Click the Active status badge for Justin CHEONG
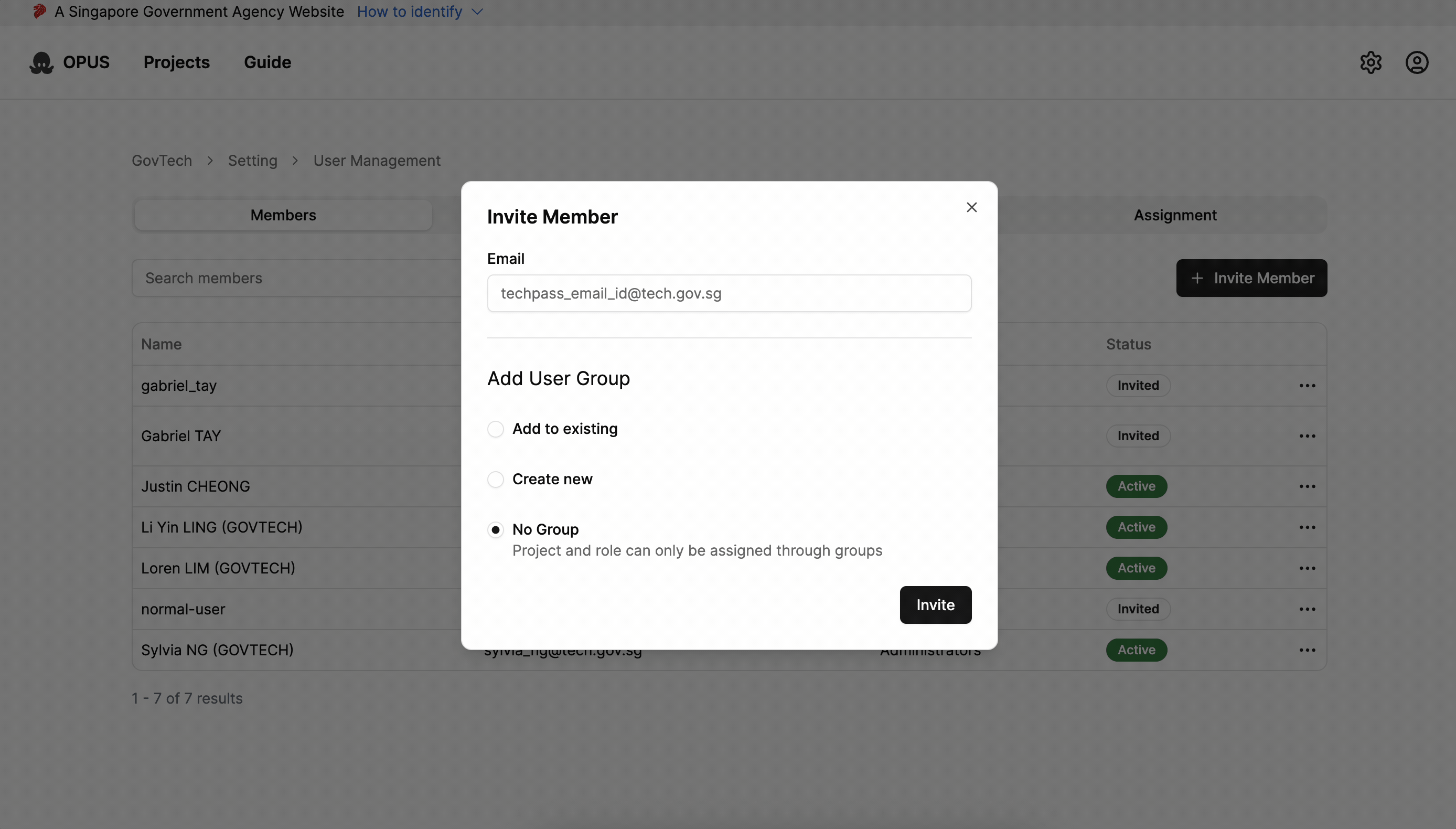This screenshot has height=829, width=1456. click(1136, 486)
